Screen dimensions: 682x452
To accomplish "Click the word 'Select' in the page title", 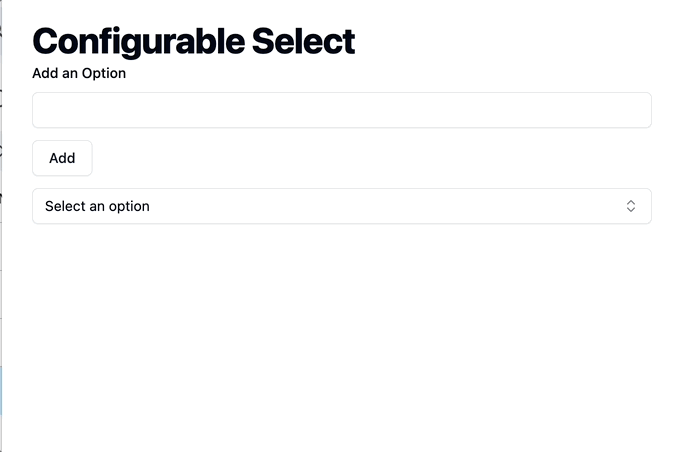I will tap(303, 41).
